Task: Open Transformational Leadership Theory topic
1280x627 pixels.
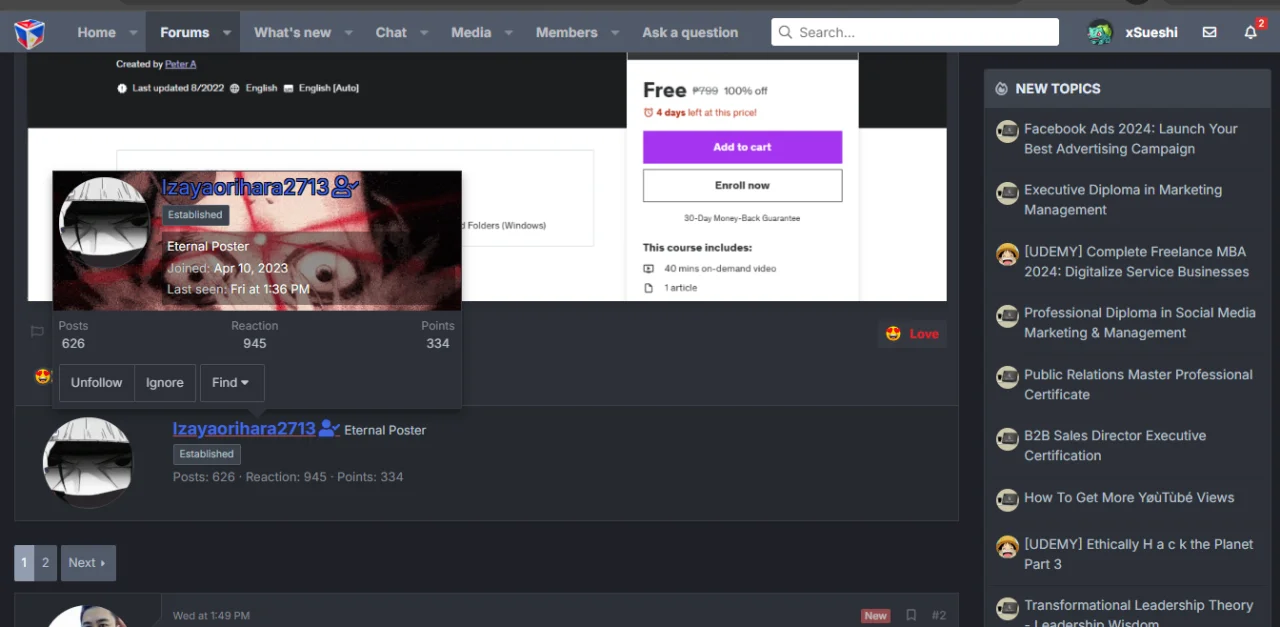Action: click(x=1138, y=612)
